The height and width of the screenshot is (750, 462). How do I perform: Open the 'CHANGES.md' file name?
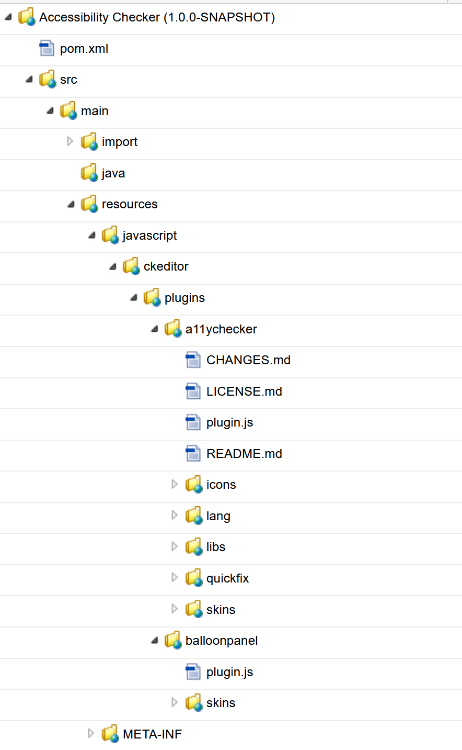[248, 360]
